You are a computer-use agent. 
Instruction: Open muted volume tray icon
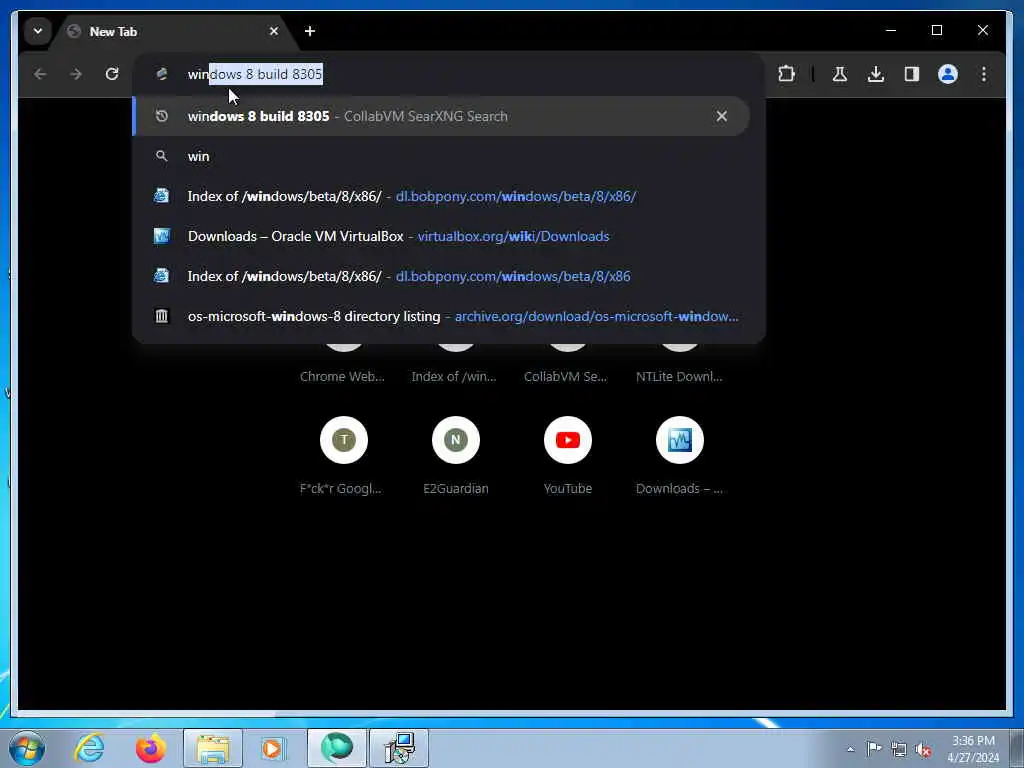923,749
